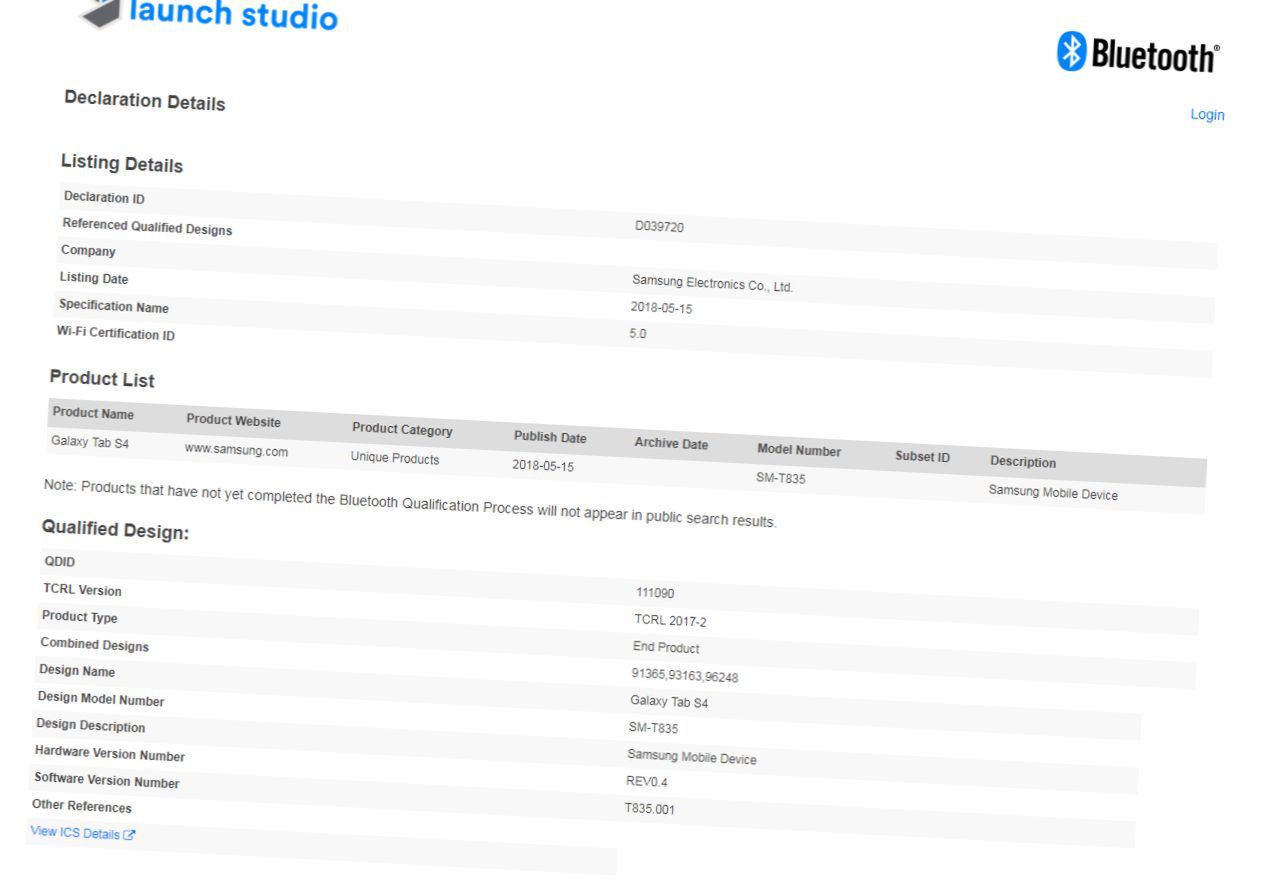
Task: Click the Declaration Details heading
Action: pyautogui.click(x=145, y=101)
